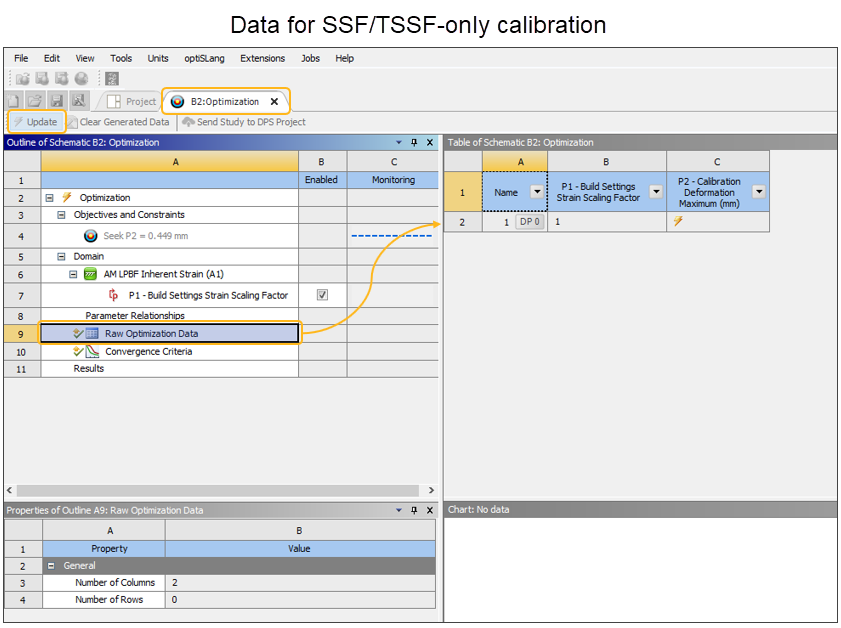
Task: Collapse the General properties group
Action: click(x=51, y=565)
